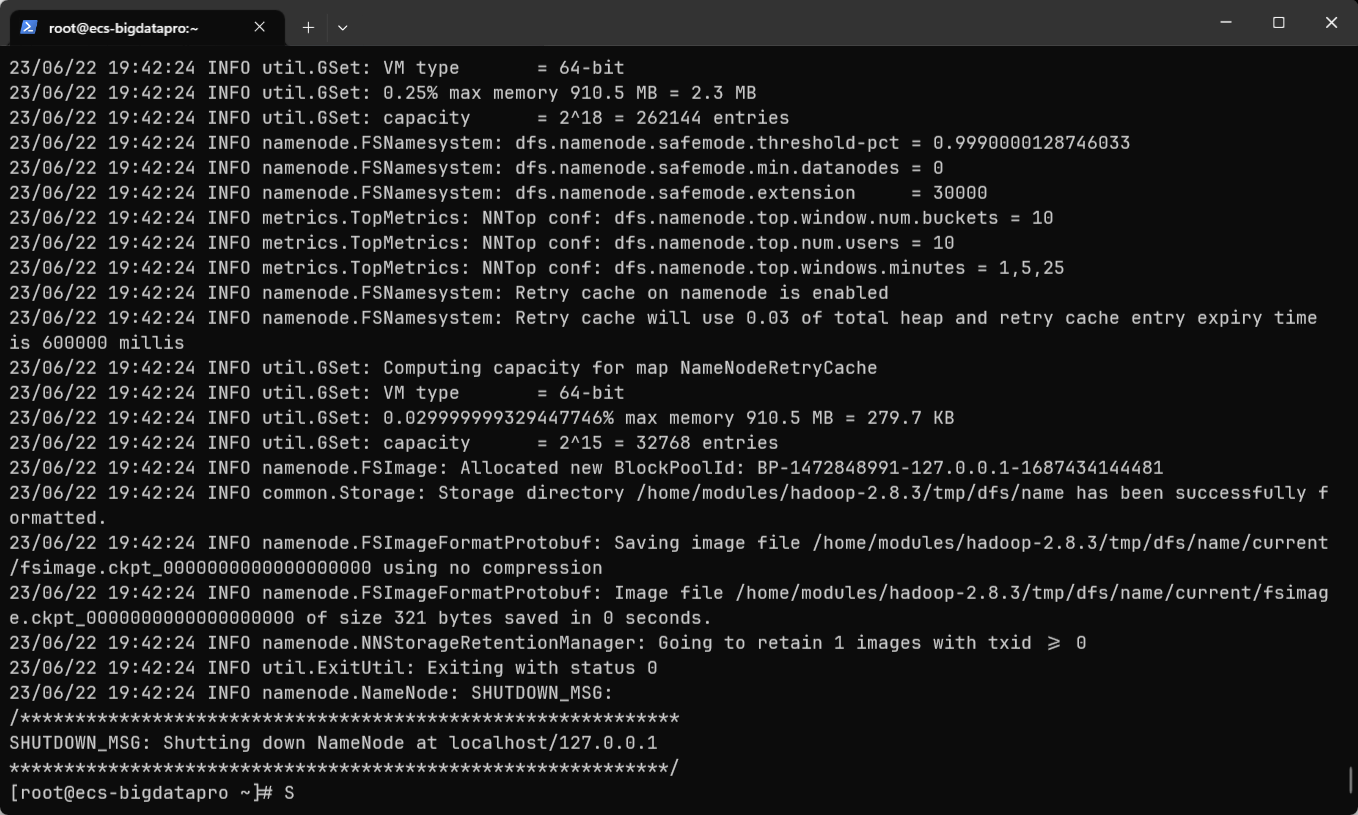Click the PowerShell icon on the tab
Viewport: 1358px width, 815px height.
29,27
